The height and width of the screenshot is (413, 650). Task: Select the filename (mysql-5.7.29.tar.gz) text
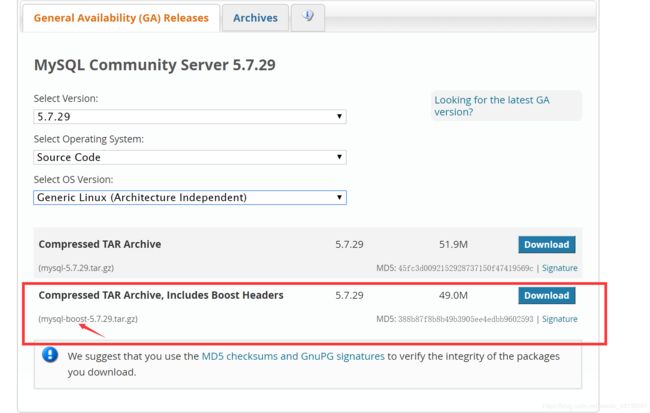76,268
